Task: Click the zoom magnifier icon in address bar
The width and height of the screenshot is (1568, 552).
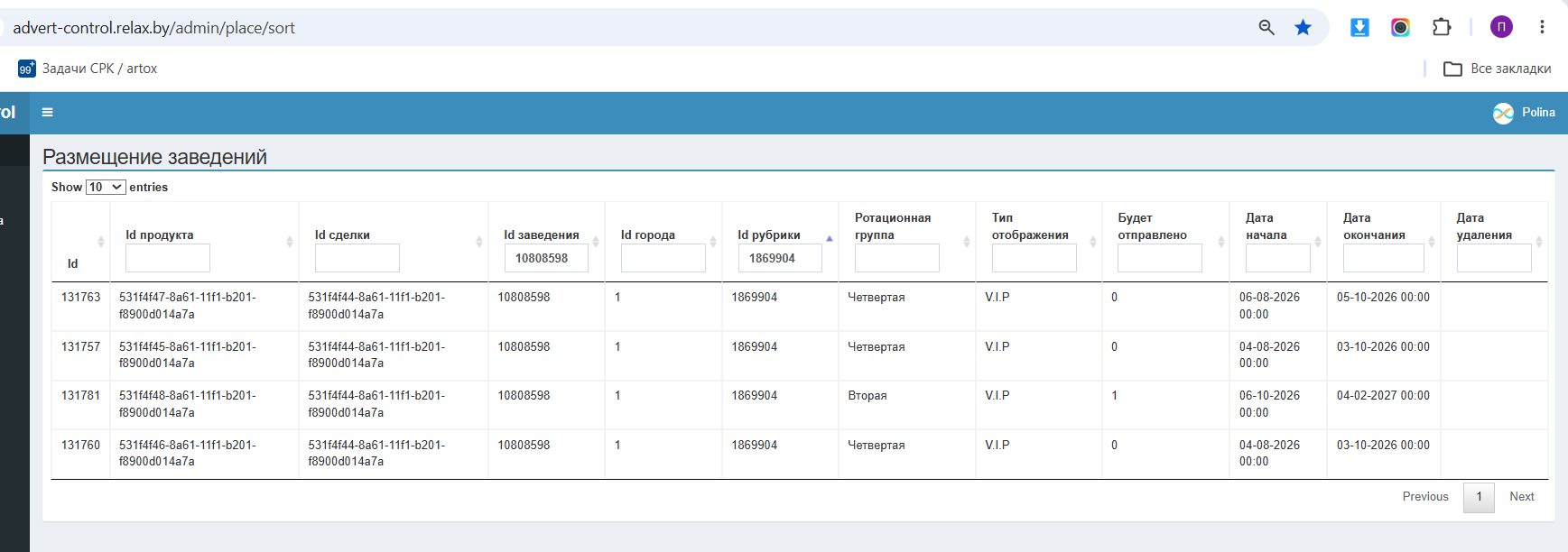Action: (x=1266, y=27)
